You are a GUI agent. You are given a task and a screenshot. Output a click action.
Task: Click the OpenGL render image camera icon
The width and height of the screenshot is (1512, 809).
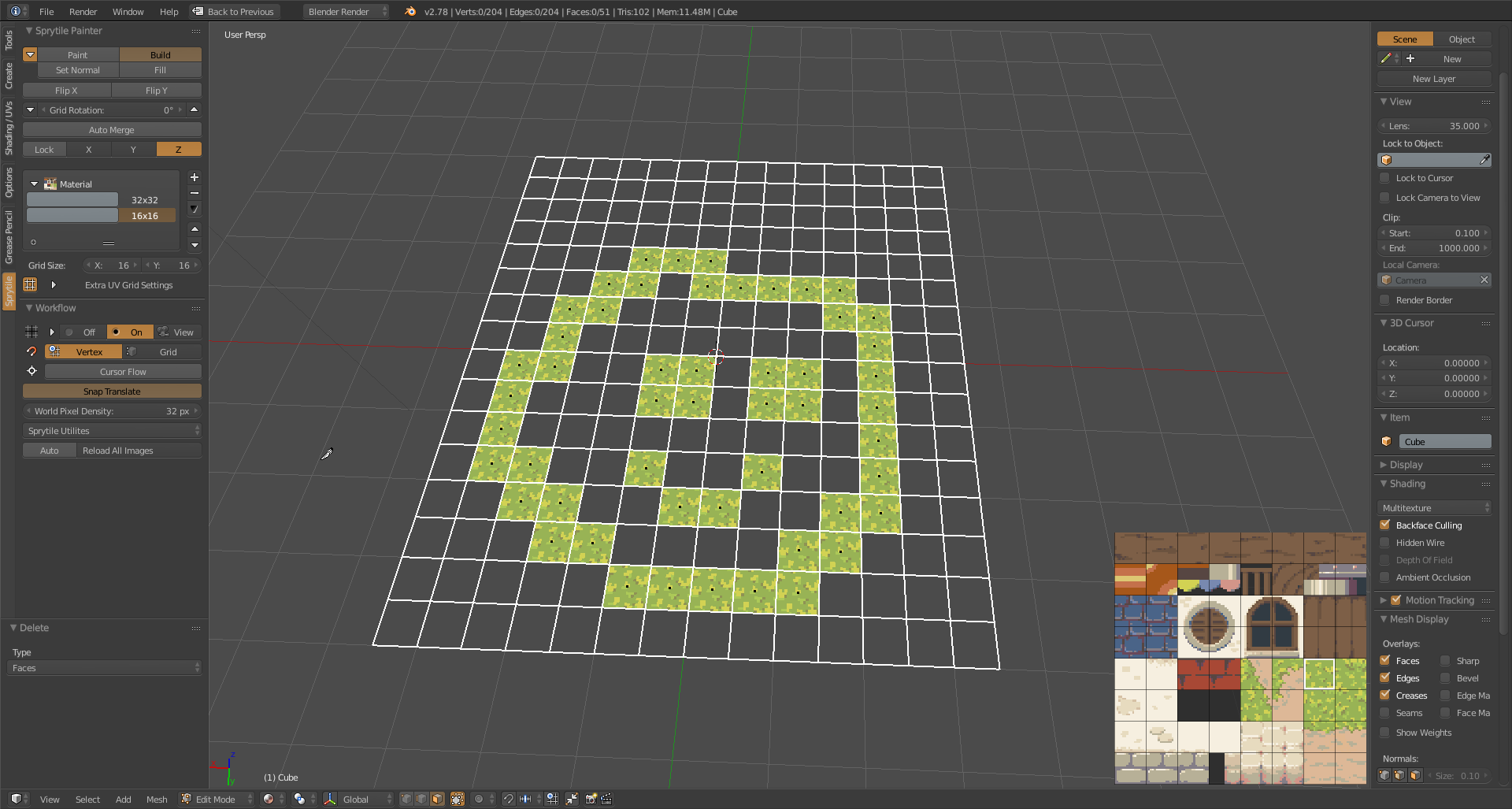591,799
